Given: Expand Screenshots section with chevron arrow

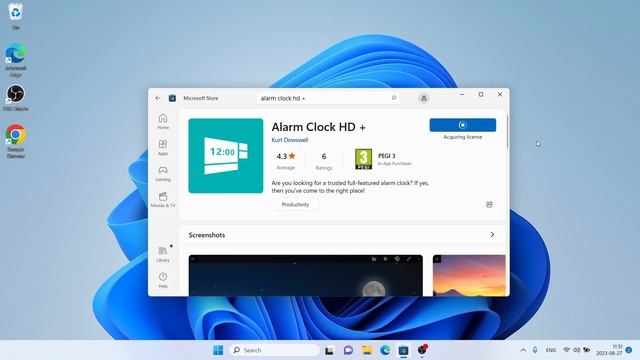Looking at the screenshot, I should point(492,235).
